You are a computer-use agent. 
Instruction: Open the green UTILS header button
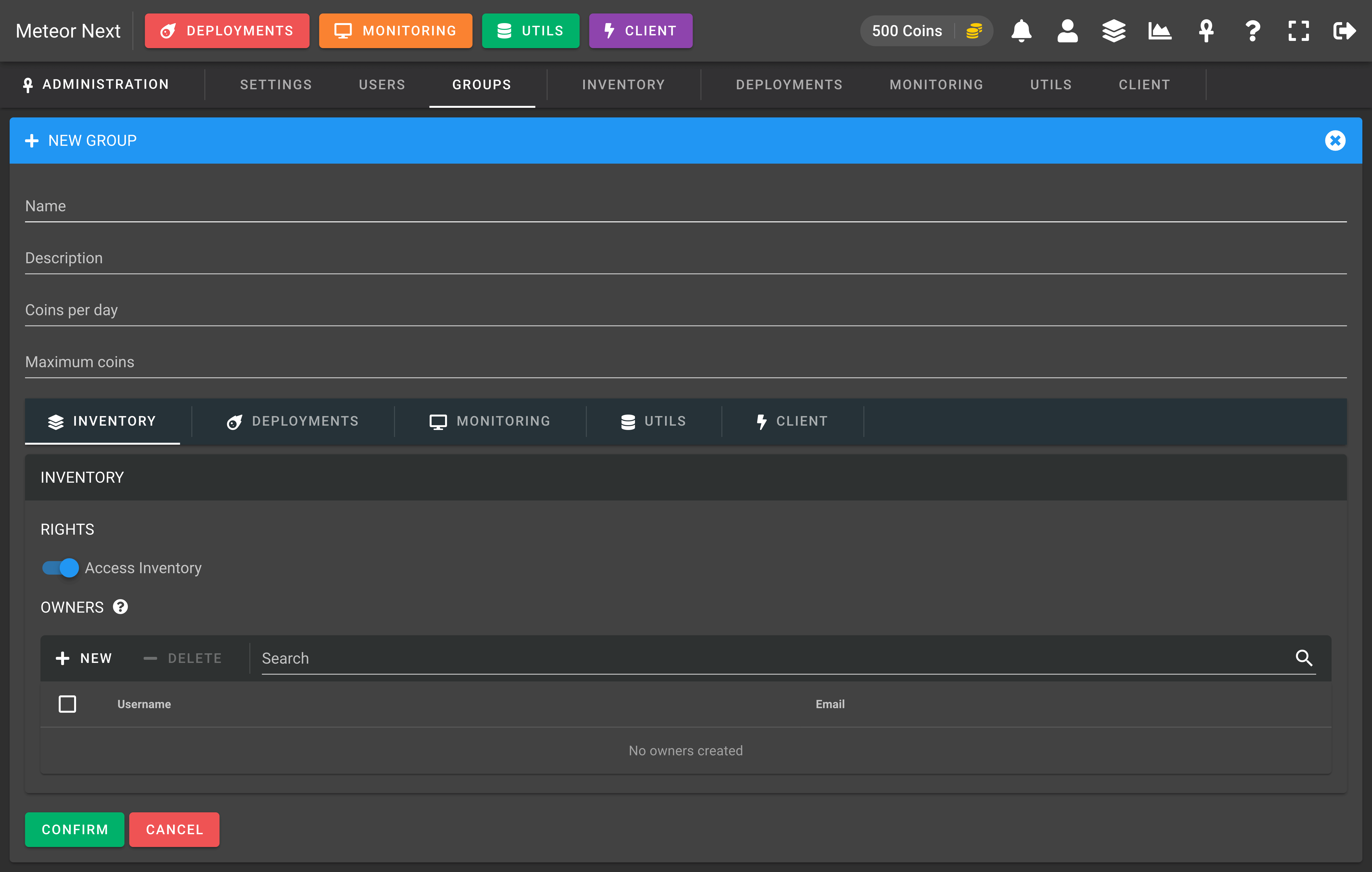pos(531,31)
